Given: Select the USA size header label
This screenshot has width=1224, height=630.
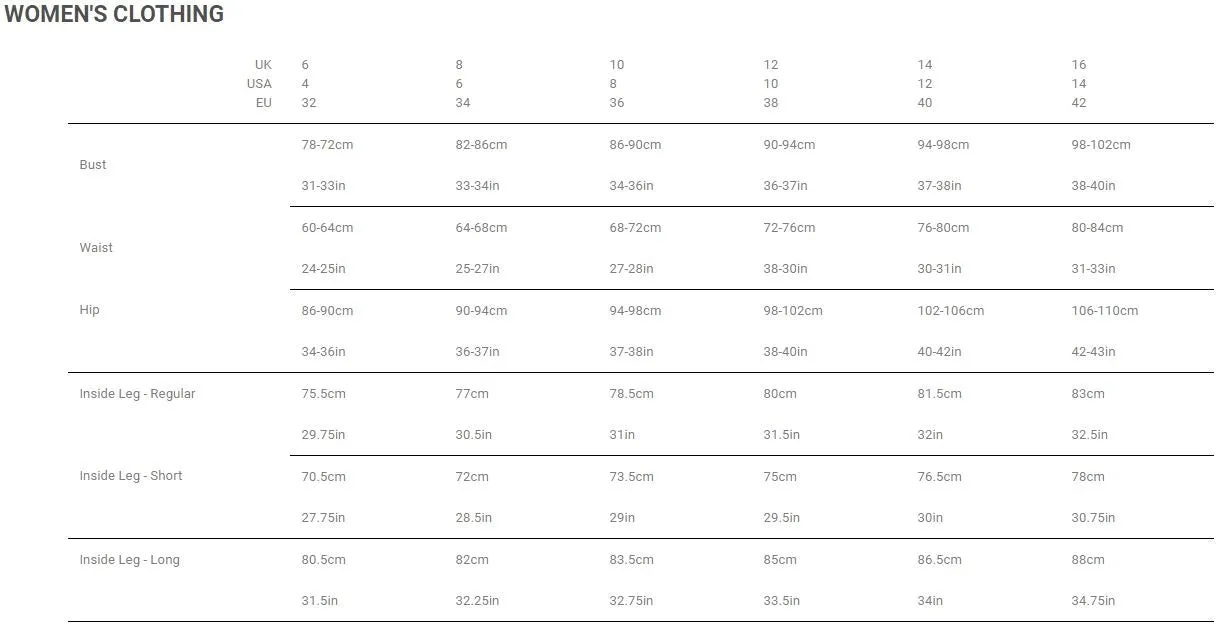Looking at the screenshot, I should (259, 84).
